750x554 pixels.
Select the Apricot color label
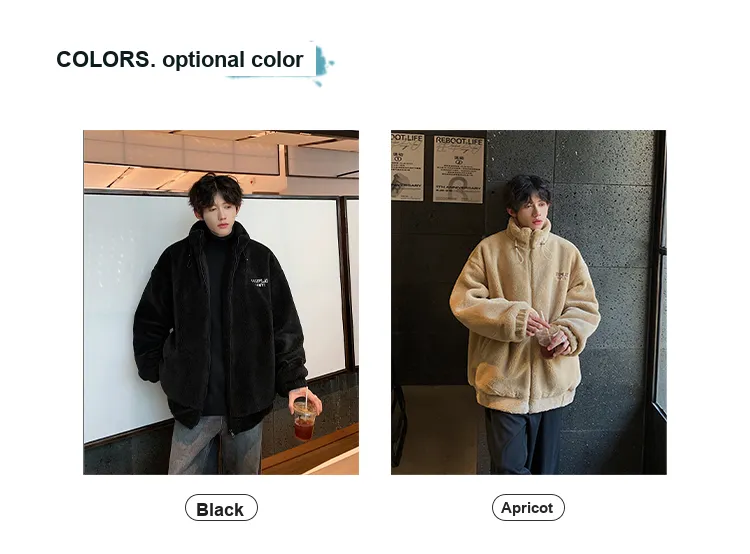(x=528, y=508)
